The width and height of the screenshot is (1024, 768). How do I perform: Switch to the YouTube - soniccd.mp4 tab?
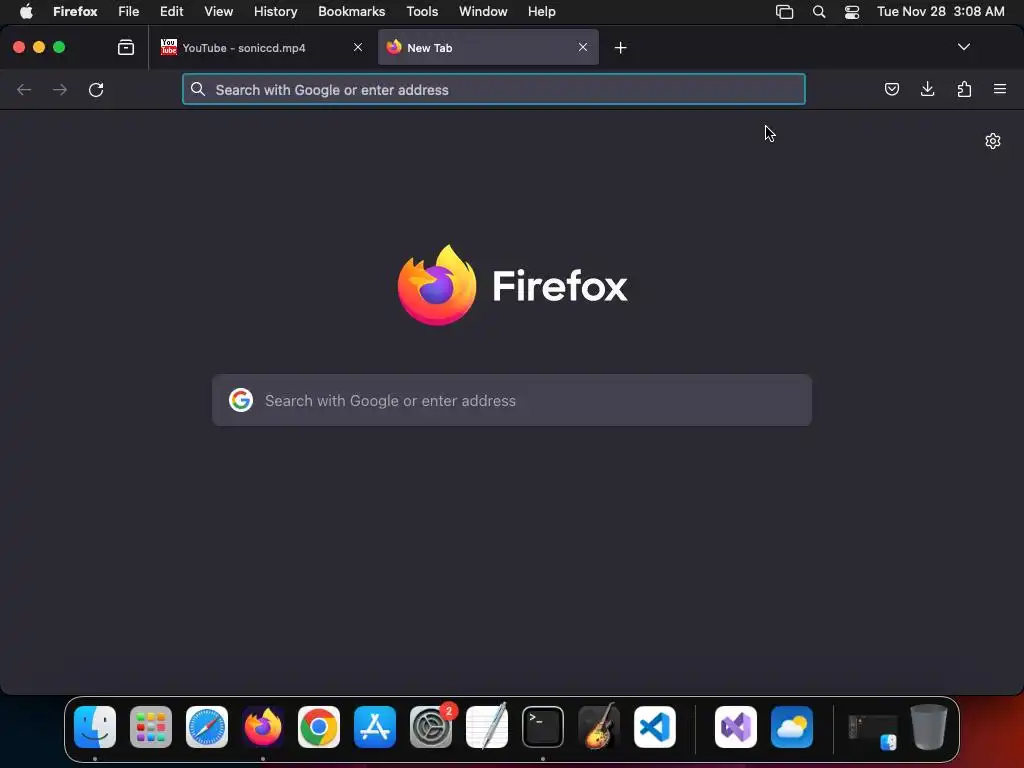pos(261,47)
